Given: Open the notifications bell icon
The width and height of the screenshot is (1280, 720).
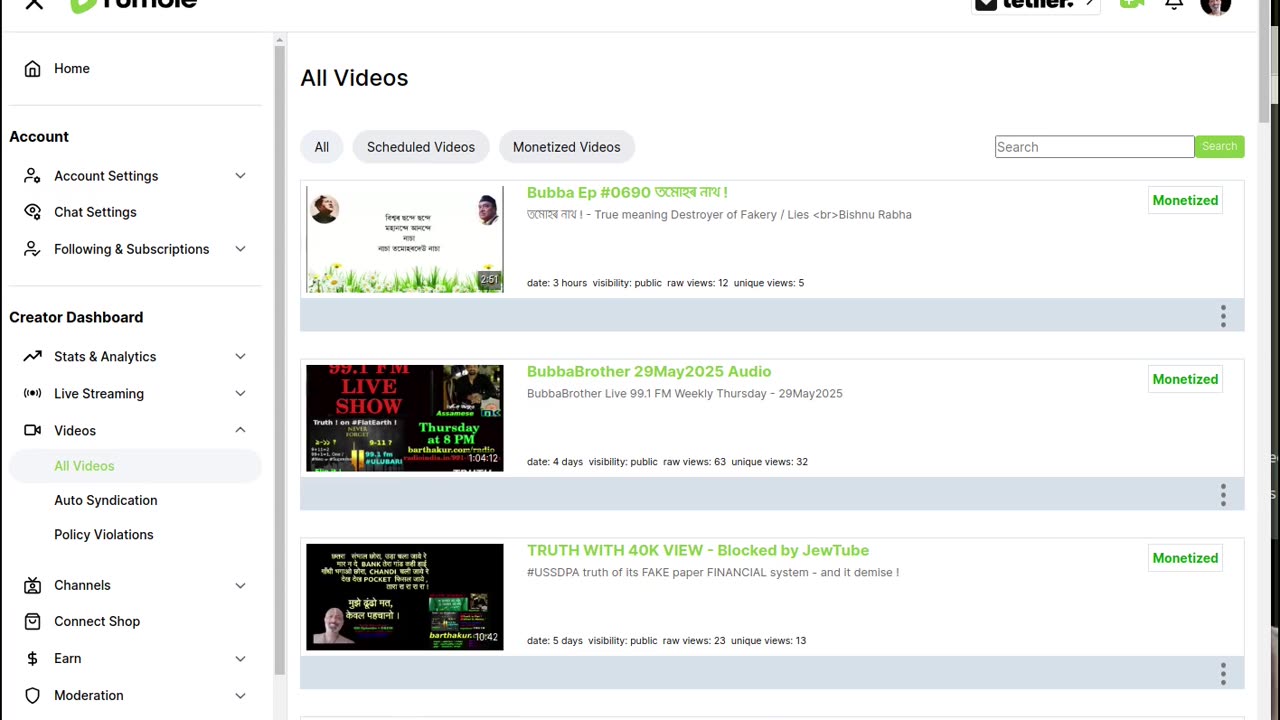Looking at the screenshot, I should point(1174,4).
